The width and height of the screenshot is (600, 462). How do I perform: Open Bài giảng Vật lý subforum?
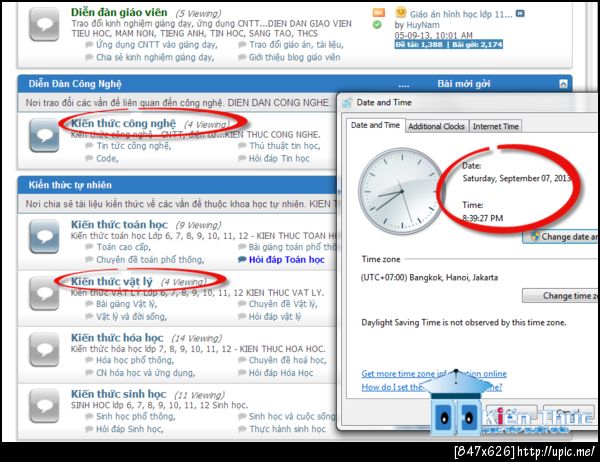(x=127, y=304)
